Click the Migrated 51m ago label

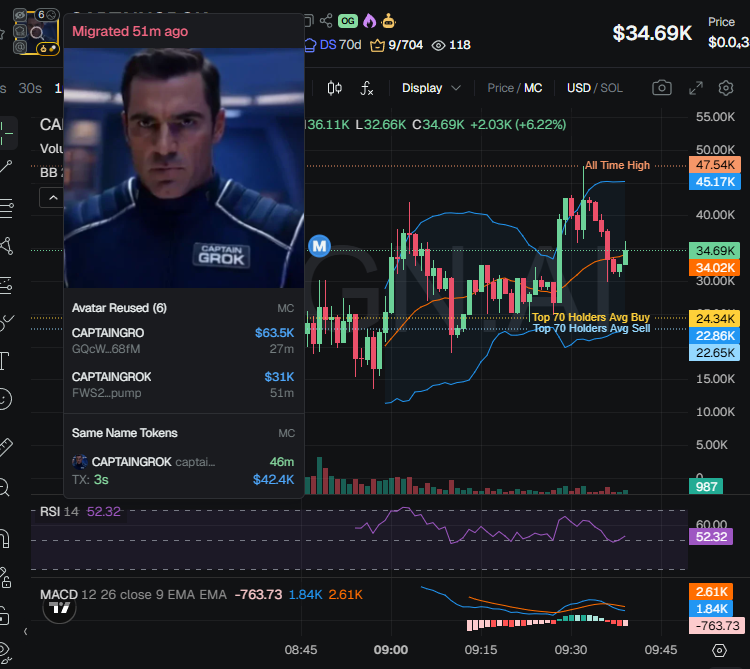(x=130, y=32)
